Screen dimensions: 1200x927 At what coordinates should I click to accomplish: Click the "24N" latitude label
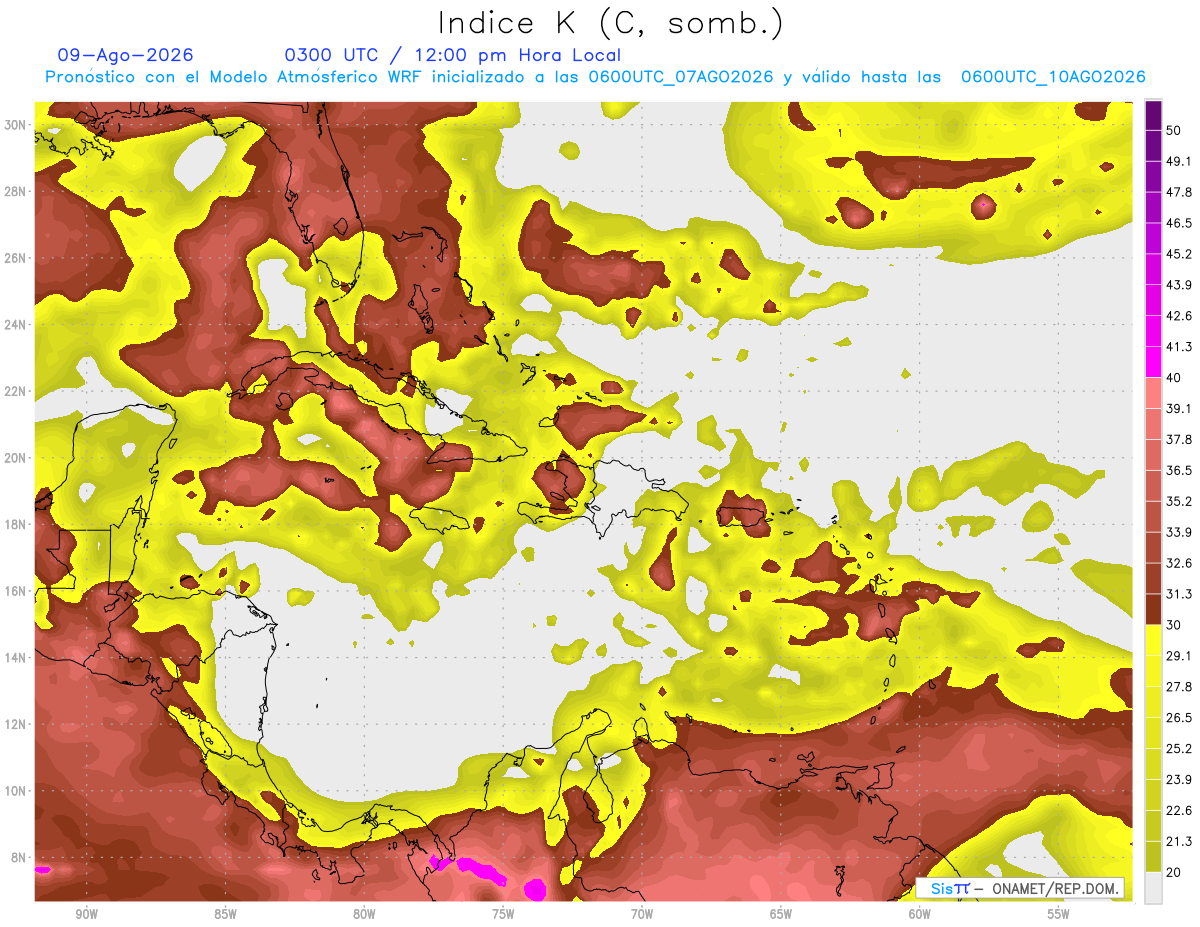(x=17, y=325)
